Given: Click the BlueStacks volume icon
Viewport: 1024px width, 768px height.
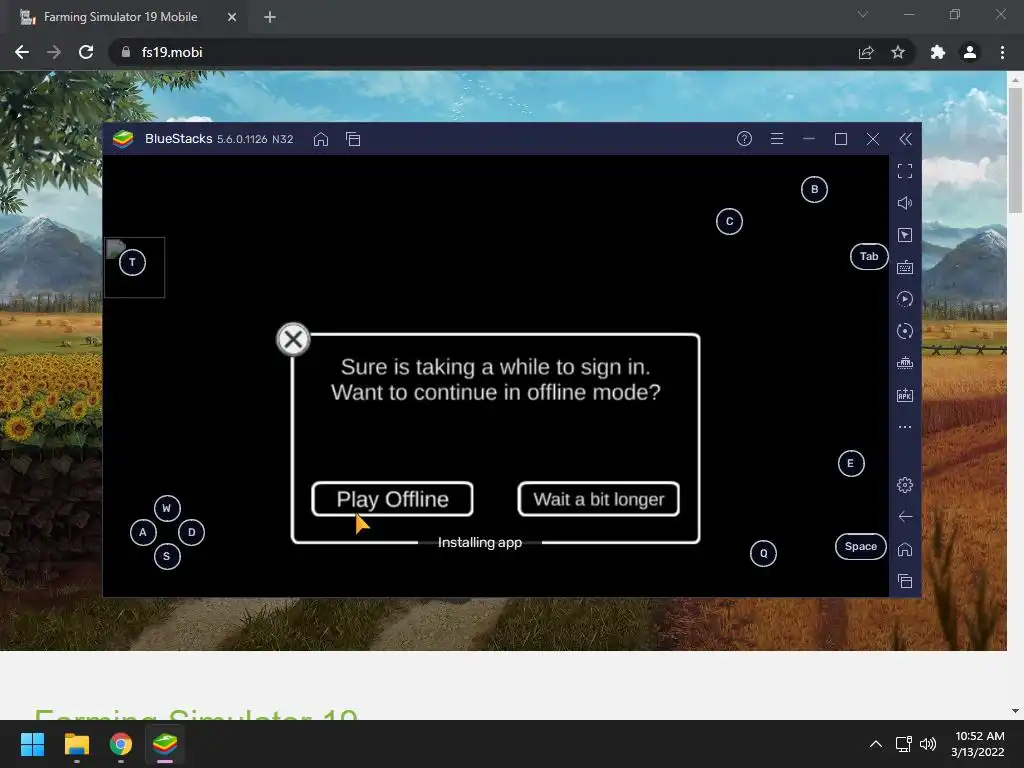Looking at the screenshot, I should [x=904, y=203].
